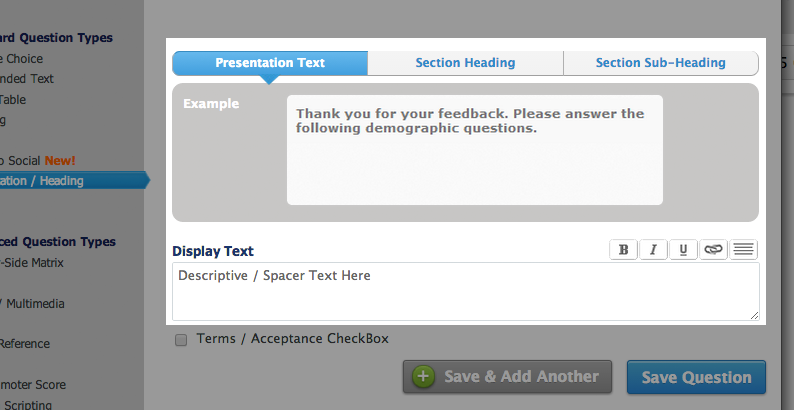Toggle italic formatting for Display Text
The width and height of the screenshot is (794, 410).
653,250
